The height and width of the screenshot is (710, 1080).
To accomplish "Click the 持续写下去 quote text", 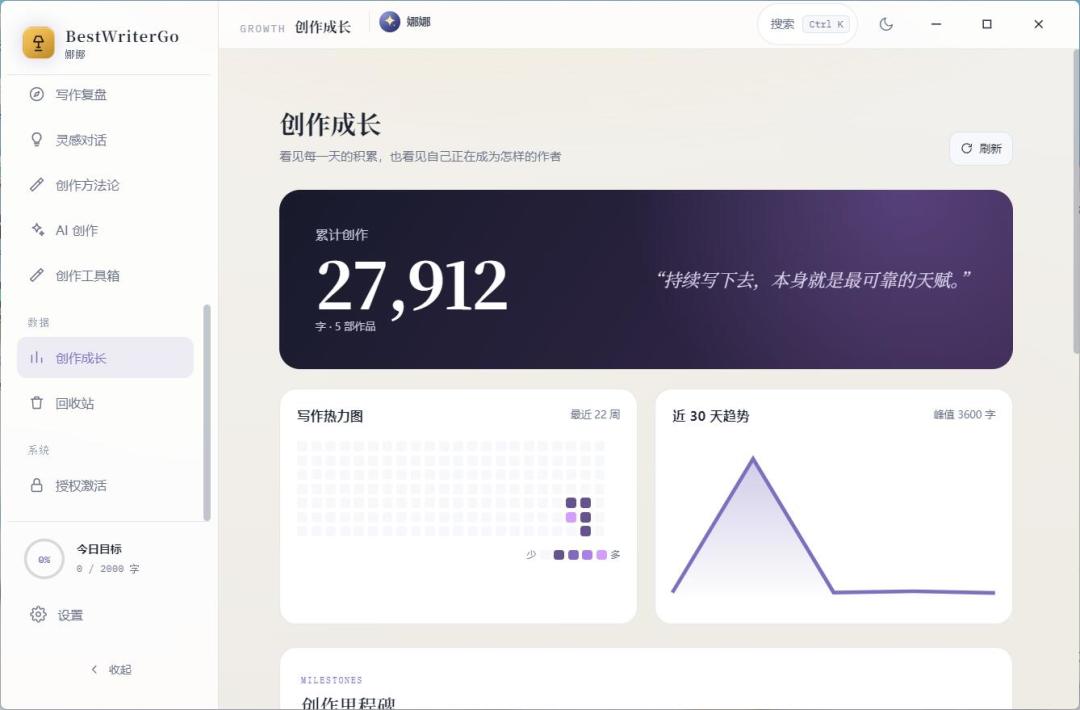I will (x=813, y=280).
